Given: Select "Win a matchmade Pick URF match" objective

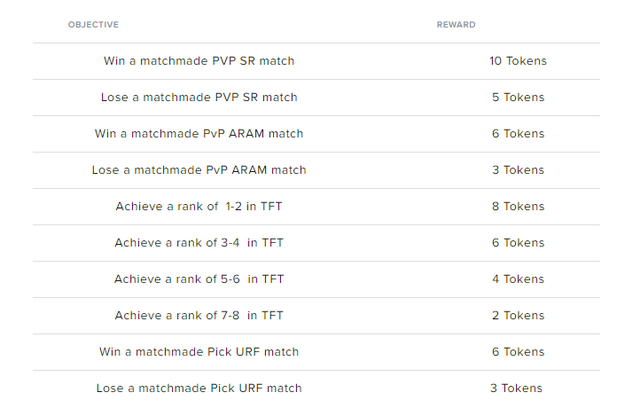Looking at the screenshot, I should tap(199, 352).
